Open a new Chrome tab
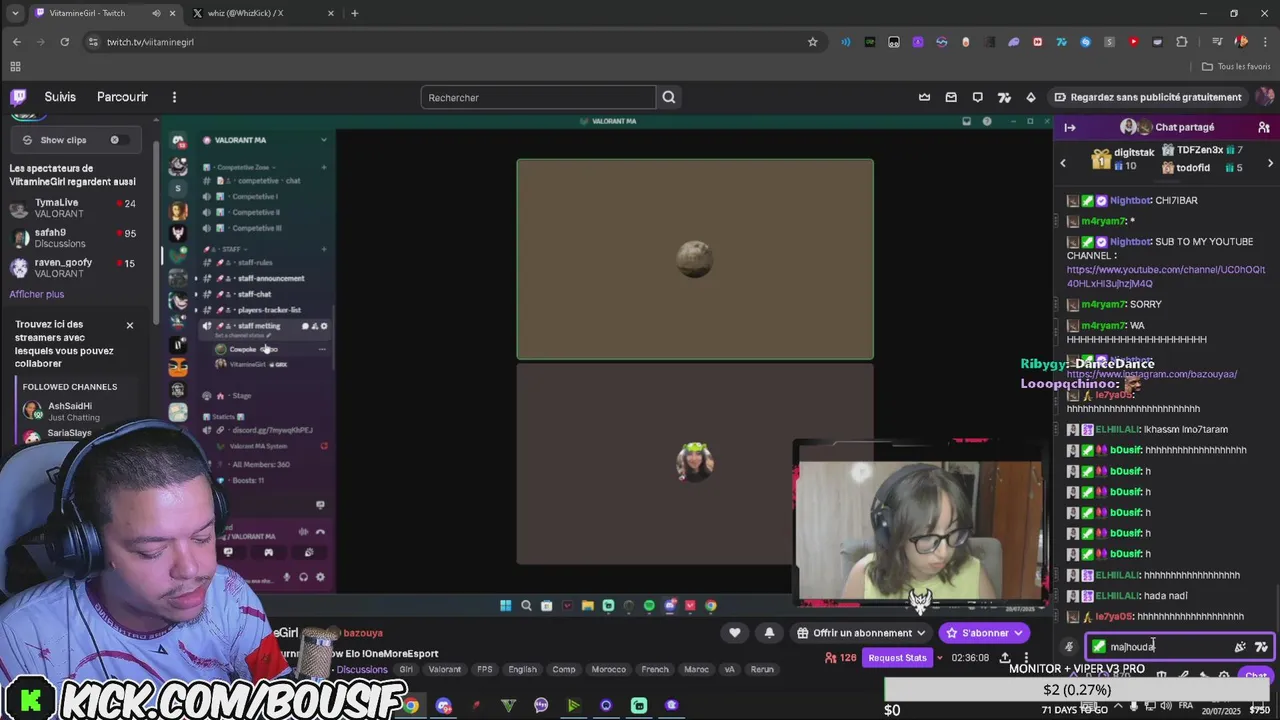1280x720 pixels. click(x=354, y=13)
